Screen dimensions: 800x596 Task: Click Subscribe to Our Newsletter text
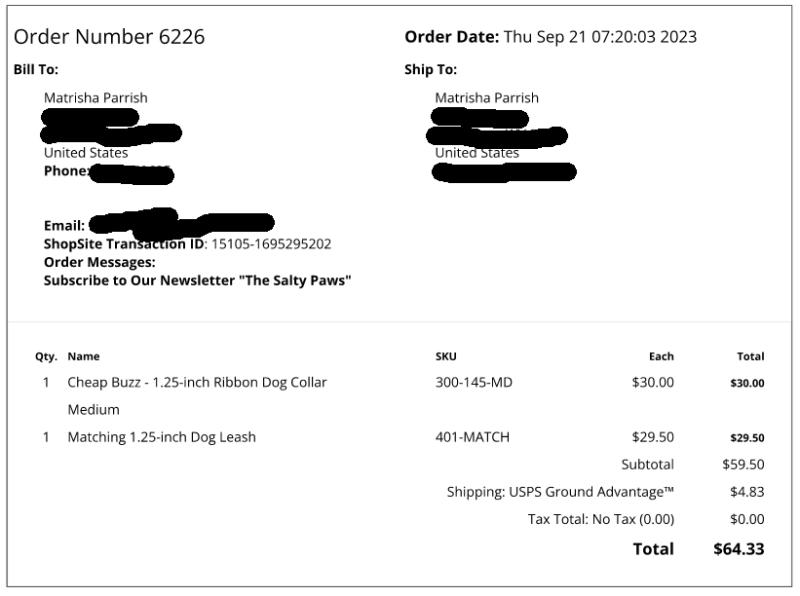[x=197, y=281]
